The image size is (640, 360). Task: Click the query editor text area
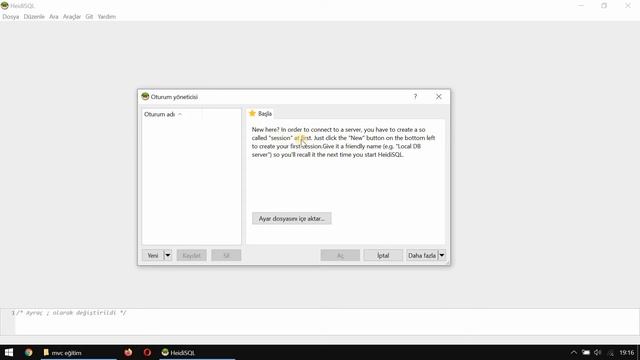(x=327, y=322)
